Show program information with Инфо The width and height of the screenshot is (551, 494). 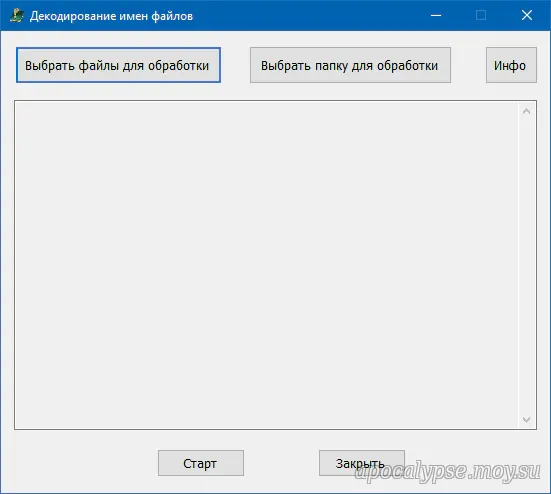511,65
